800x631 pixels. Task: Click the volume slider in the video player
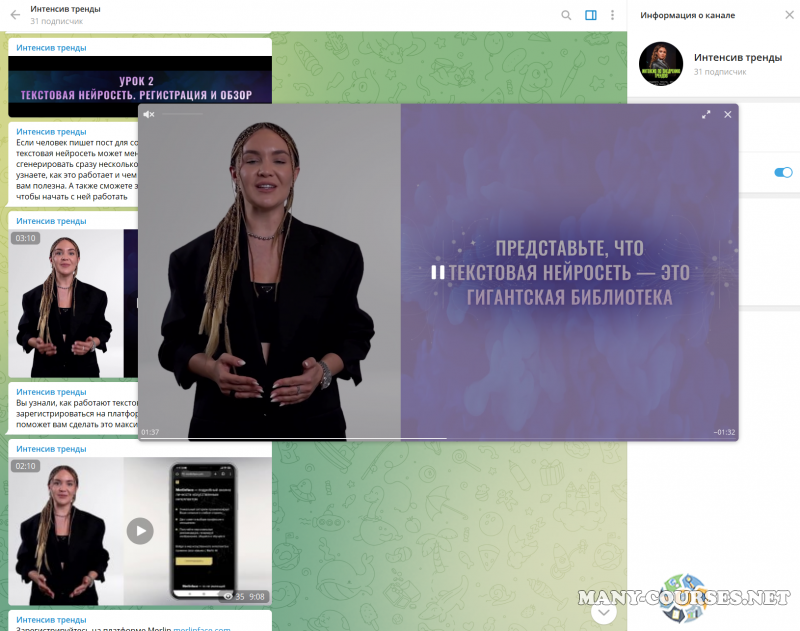182,115
